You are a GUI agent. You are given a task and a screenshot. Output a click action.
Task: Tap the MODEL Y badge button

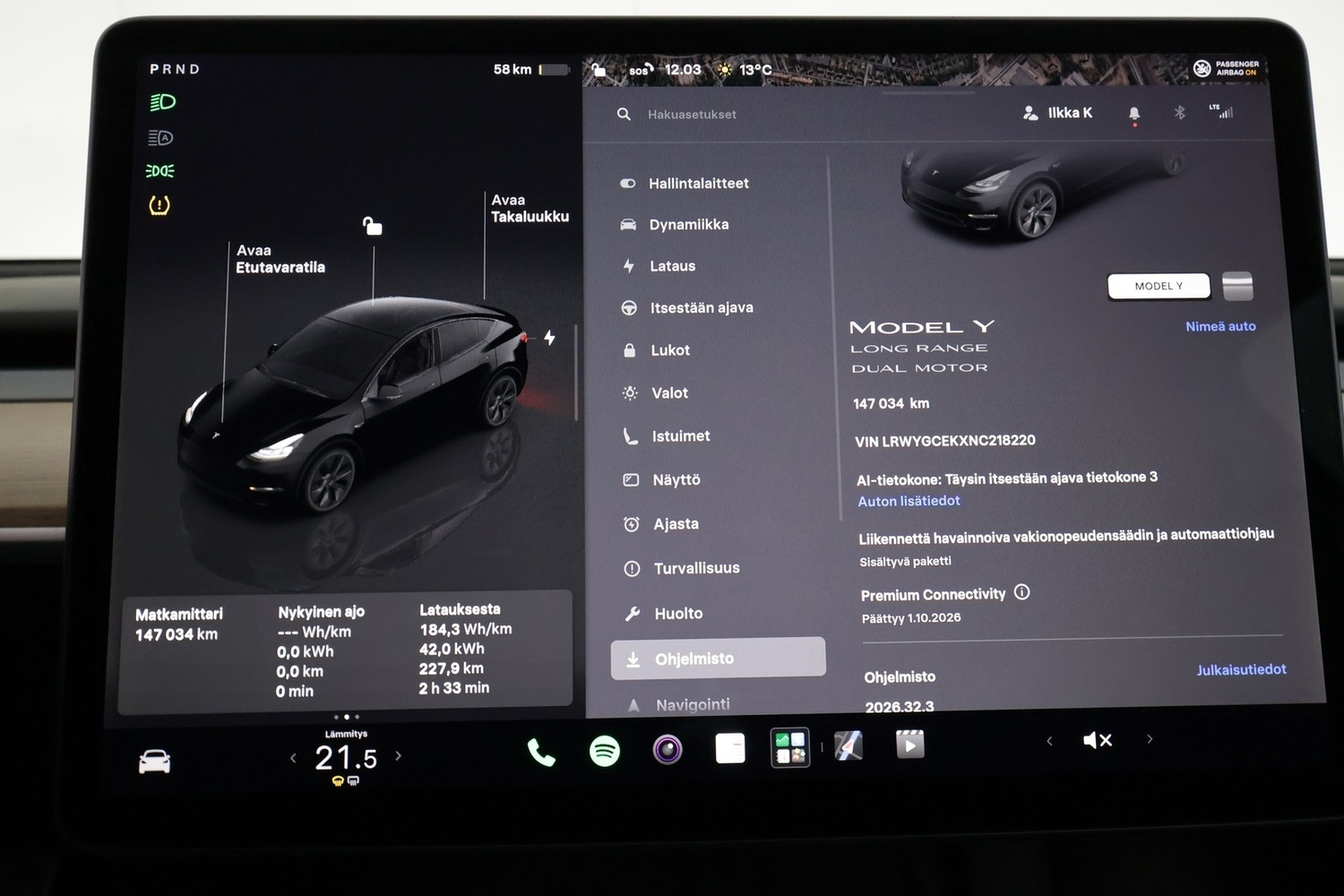click(1159, 286)
